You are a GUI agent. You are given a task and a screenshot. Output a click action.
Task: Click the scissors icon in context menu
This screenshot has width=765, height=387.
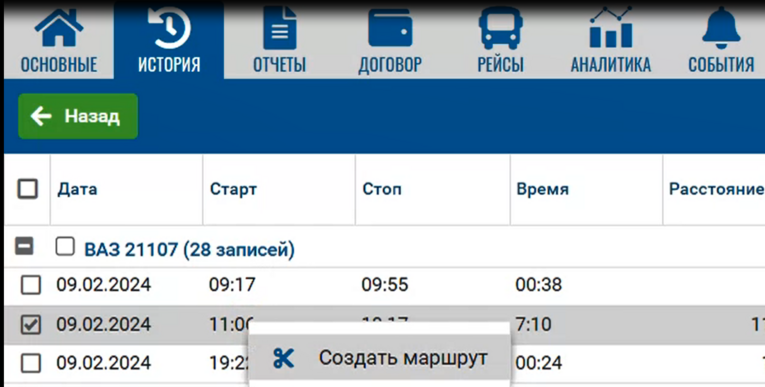(283, 359)
